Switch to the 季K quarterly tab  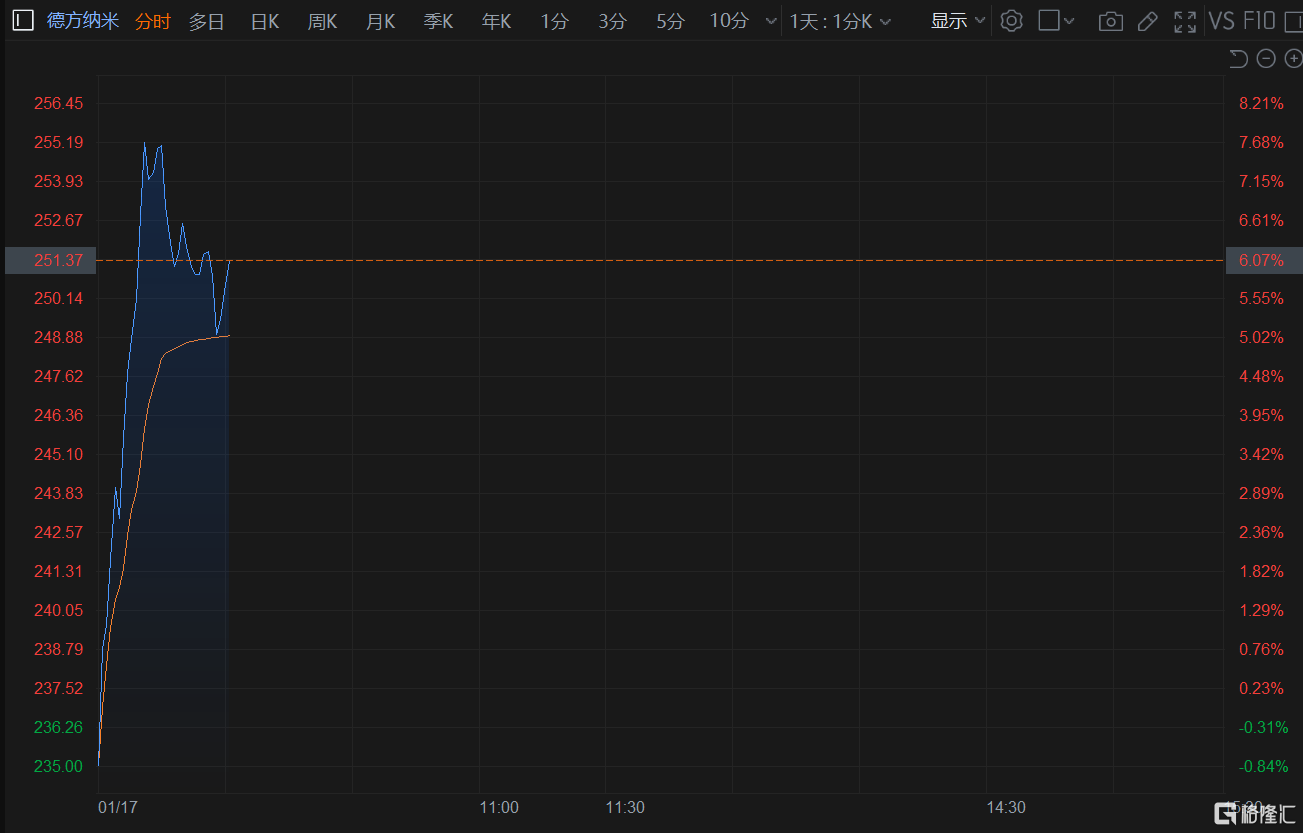438,21
